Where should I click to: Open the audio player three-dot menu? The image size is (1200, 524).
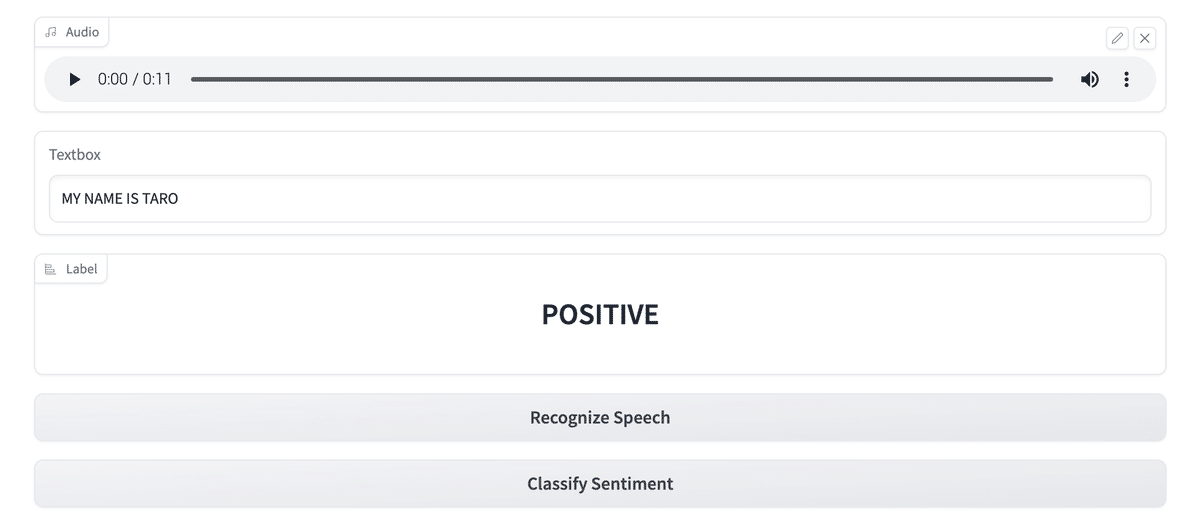pos(1126,79)
